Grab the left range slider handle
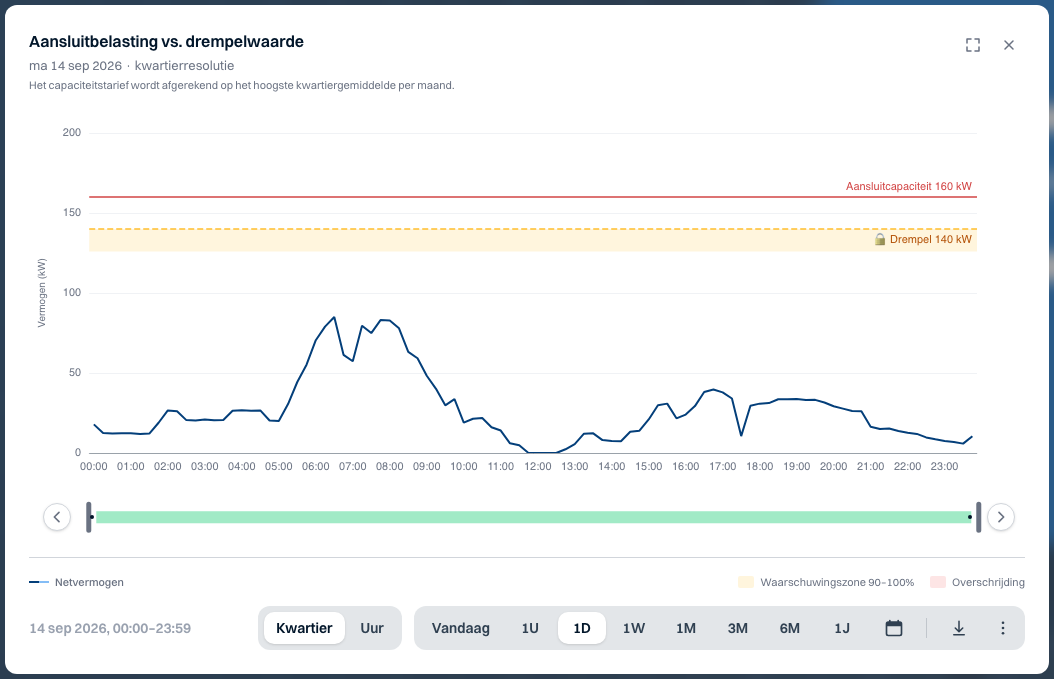 pyautogui.click(x=89, y=517)
